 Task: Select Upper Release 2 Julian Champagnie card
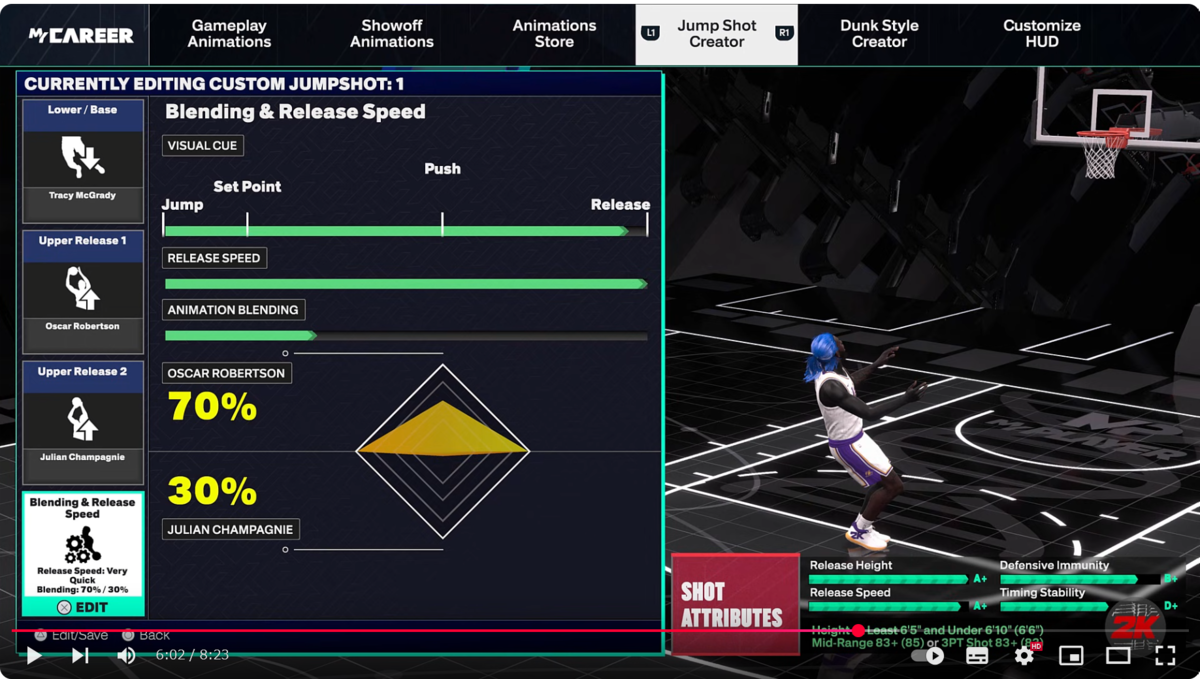click(83, 423)
